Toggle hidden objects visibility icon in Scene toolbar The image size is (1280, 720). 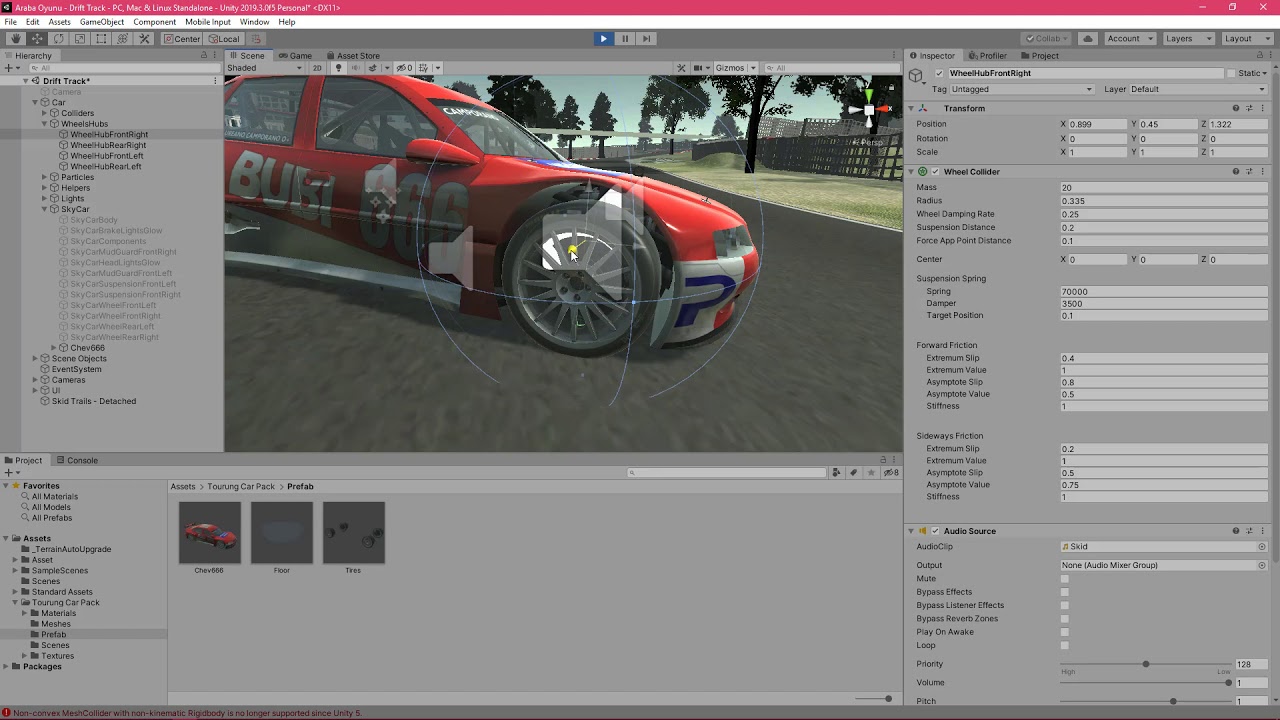[404, 68]
